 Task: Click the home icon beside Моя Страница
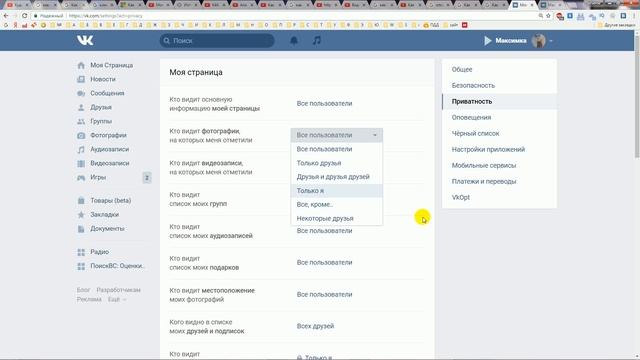coord(81,65)
